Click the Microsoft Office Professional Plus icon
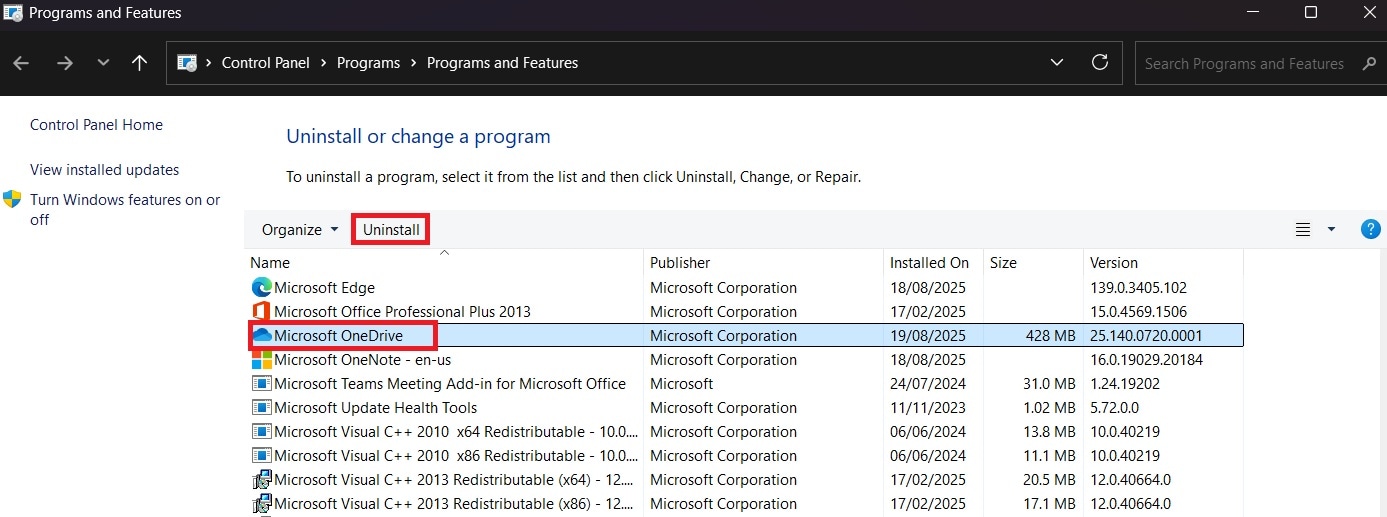Viewport: 1387px width, 517px height. [262, 312]
